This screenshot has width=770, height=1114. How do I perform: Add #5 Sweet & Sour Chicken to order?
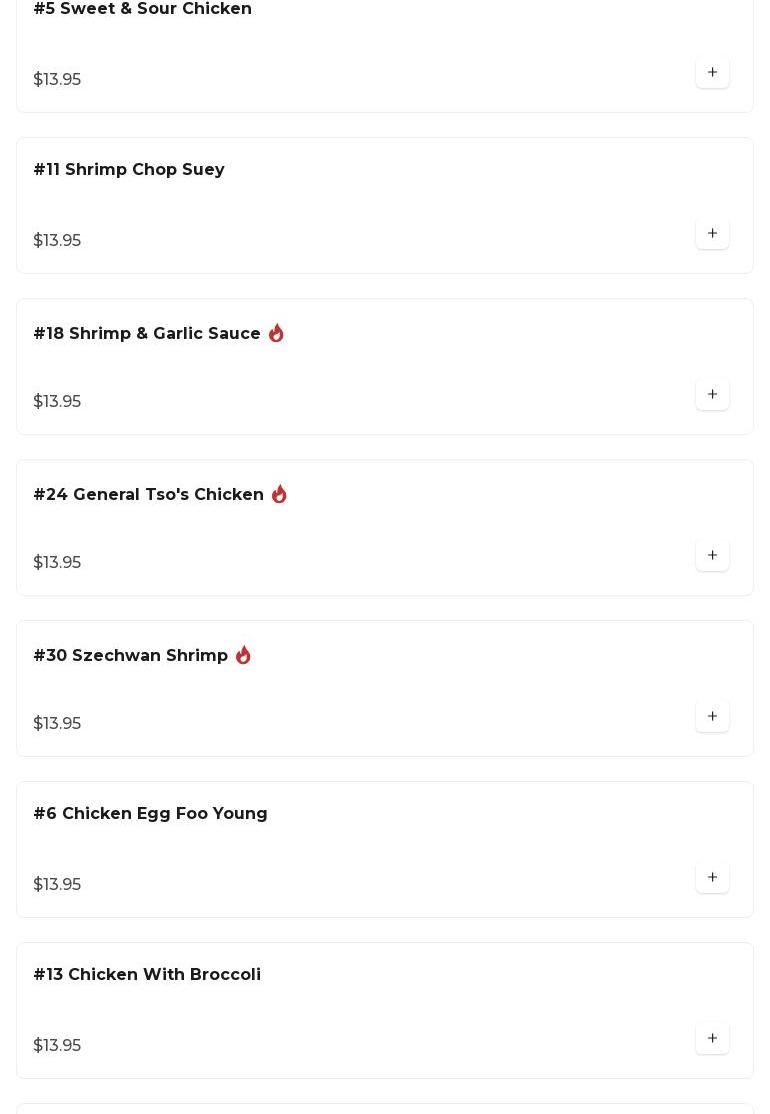(x=712, y=73)
